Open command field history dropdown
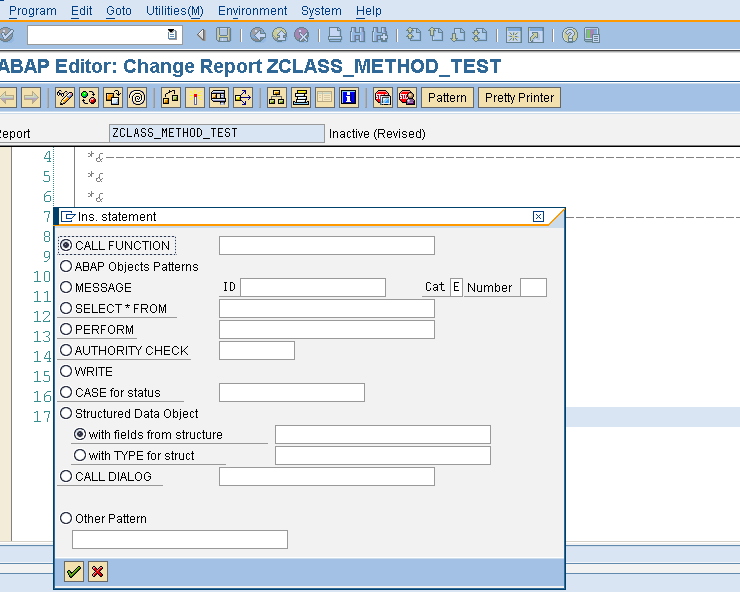 [172, 34]
